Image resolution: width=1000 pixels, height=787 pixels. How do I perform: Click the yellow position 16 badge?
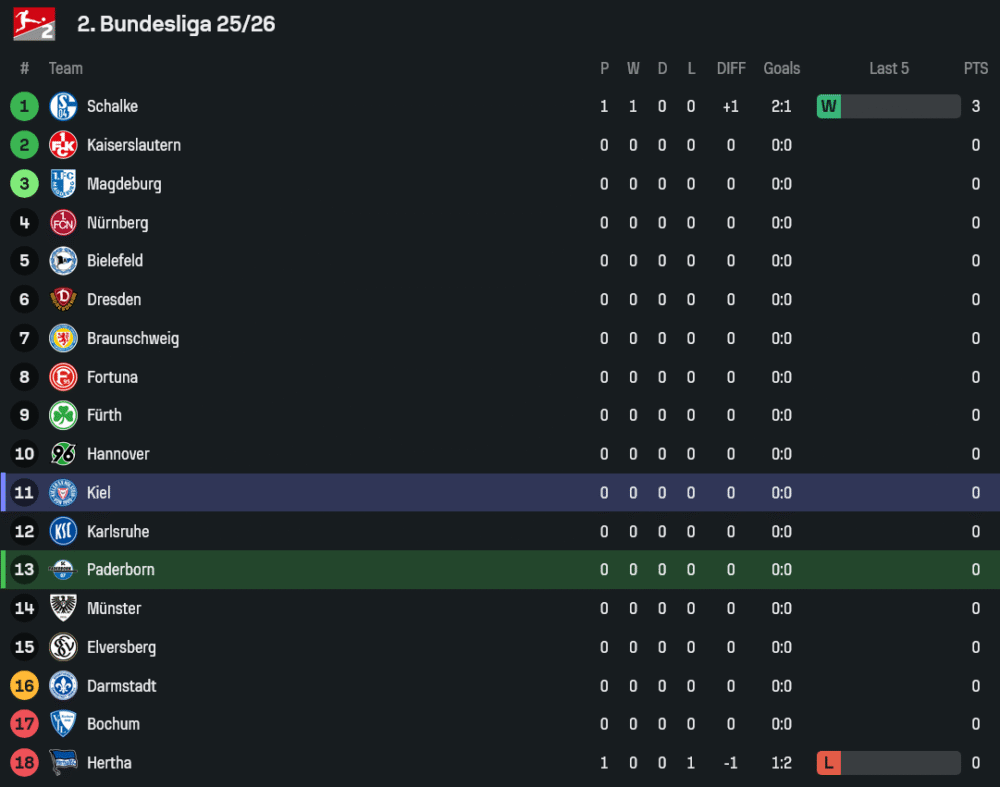[24, 686]
